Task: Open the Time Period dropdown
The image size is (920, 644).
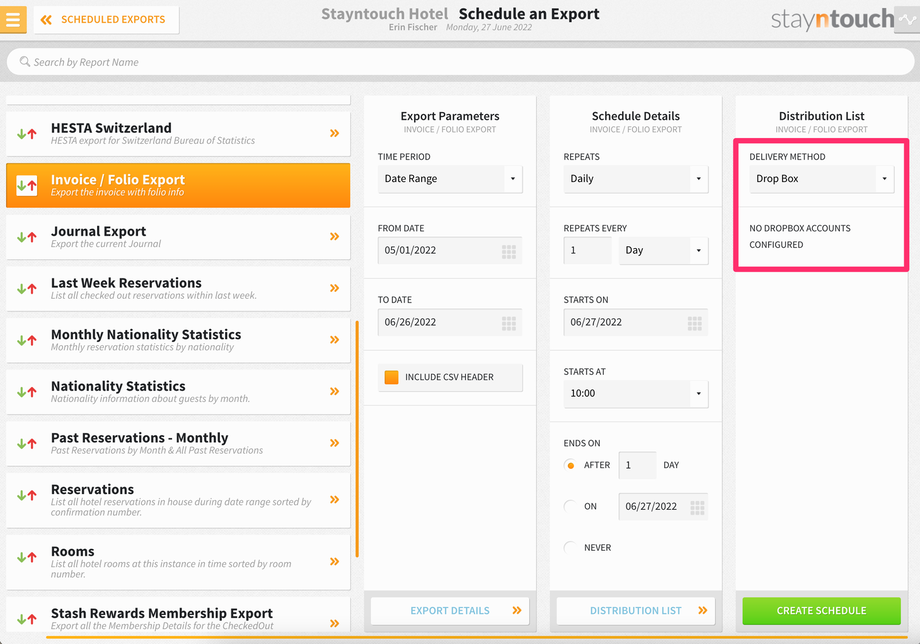Action: click(x=450, y=179)
